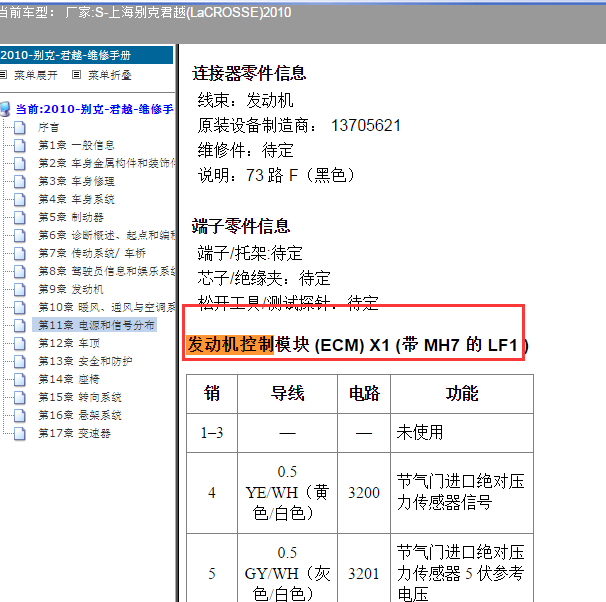Click the page icon for 第2章
Image resolution: width=606 pixels, height=602 pixels.
[20, 163]
